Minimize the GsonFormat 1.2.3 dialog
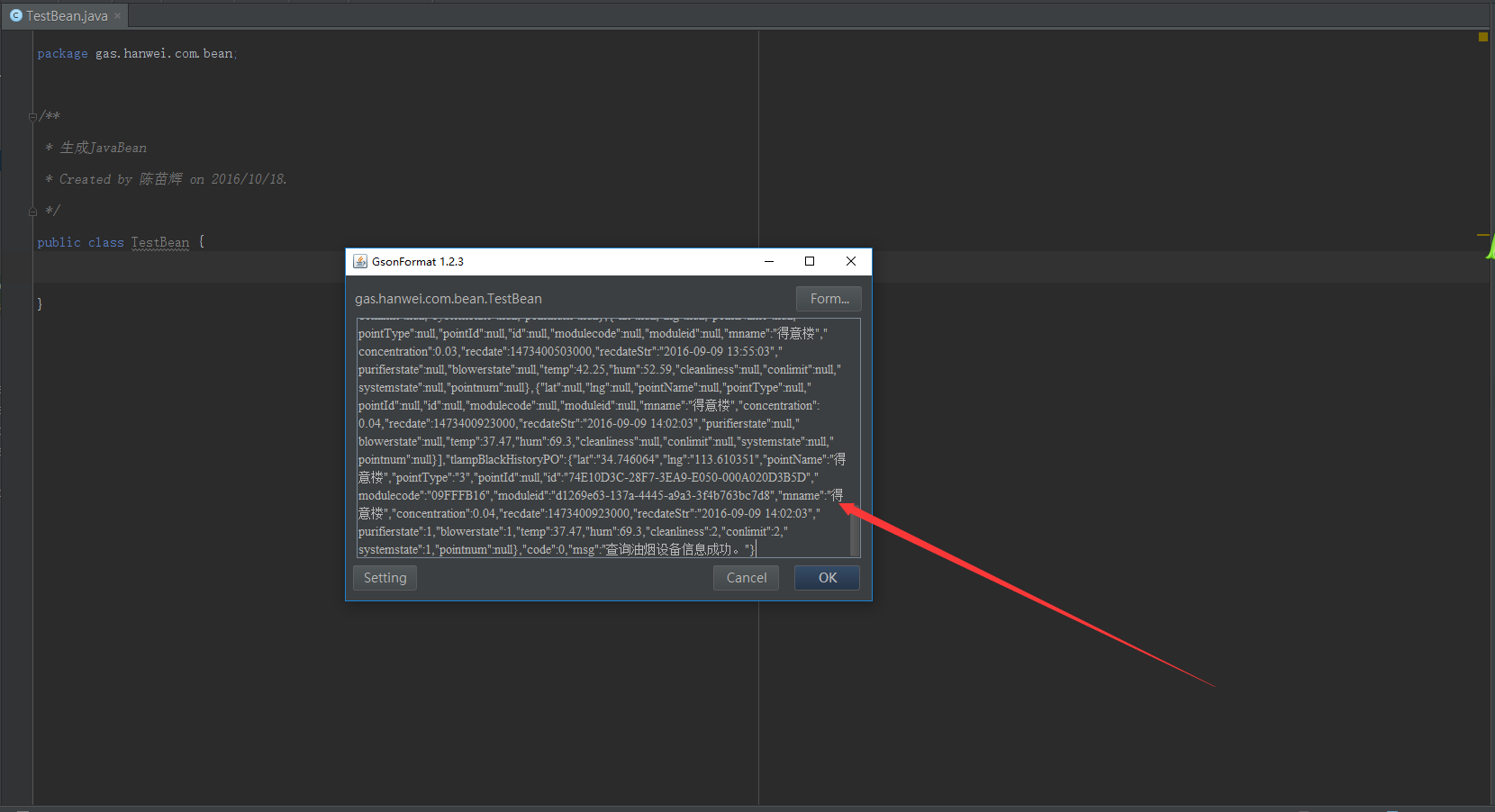1495x812 pixels. point(769,262)
